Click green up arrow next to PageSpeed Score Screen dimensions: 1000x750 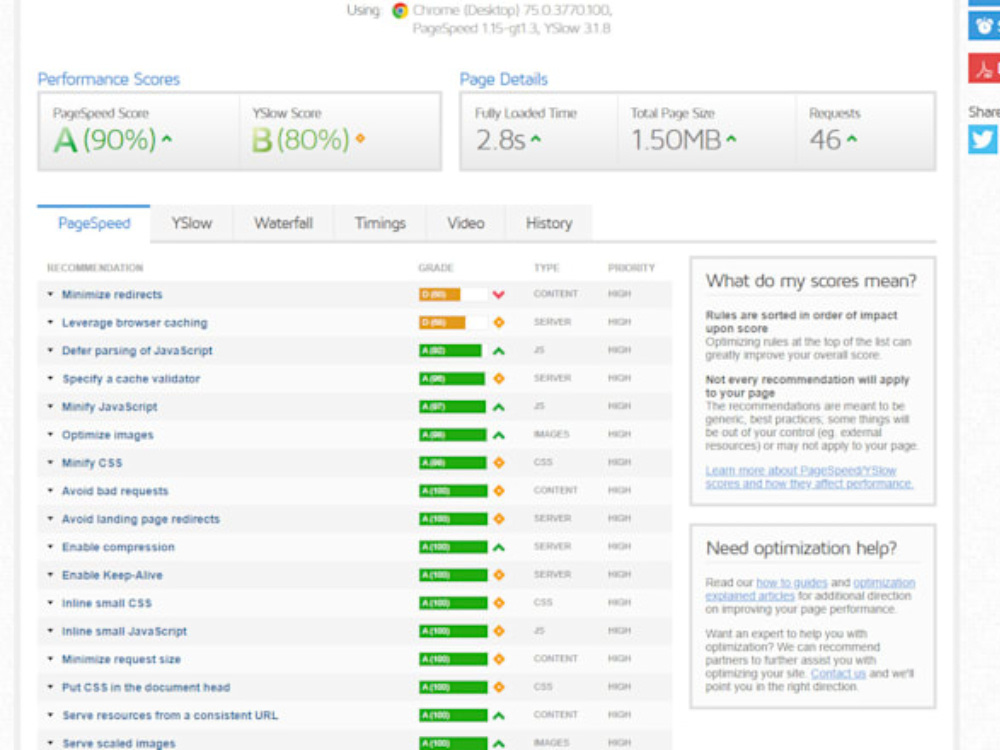click(x=167, y=138)
